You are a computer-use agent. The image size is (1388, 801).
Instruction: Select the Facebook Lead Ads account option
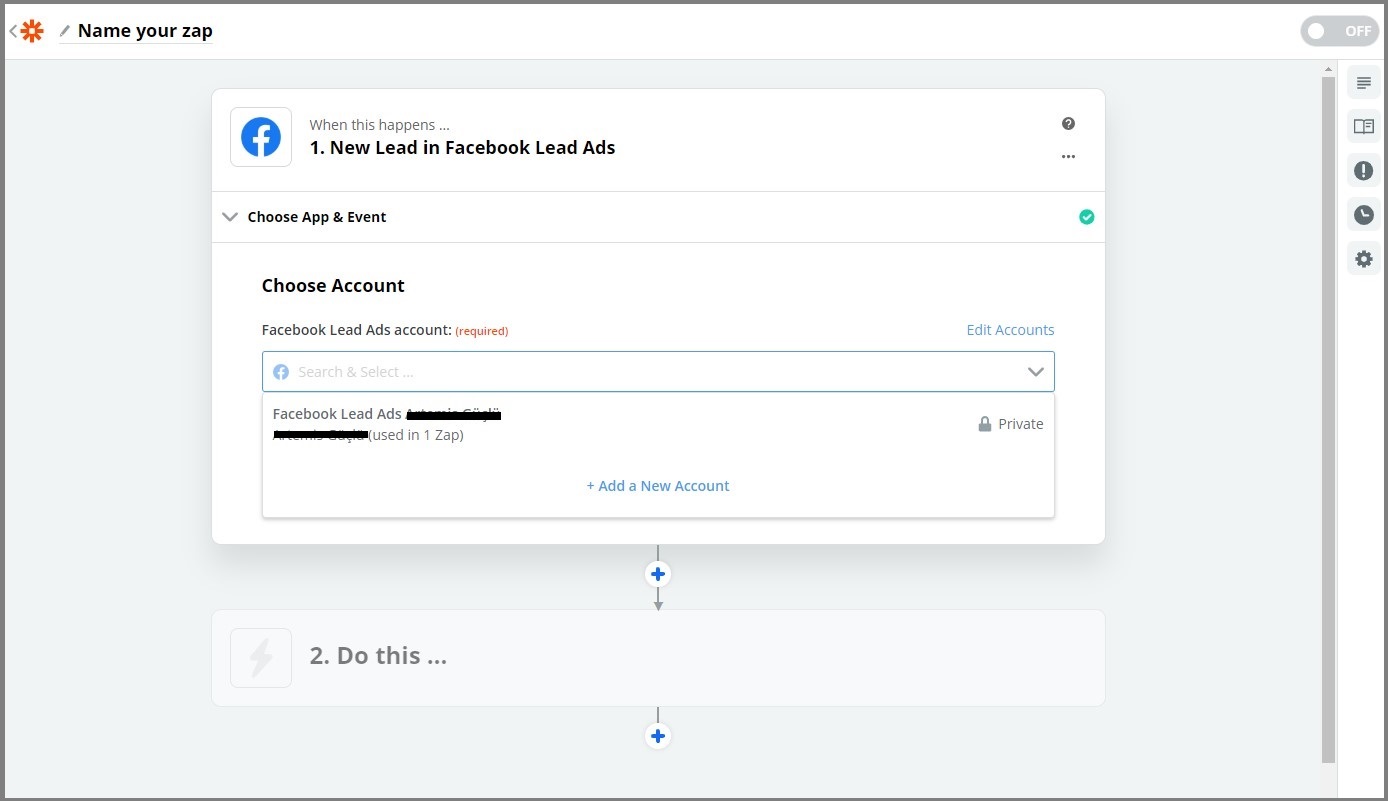click(x=658, y=424)
